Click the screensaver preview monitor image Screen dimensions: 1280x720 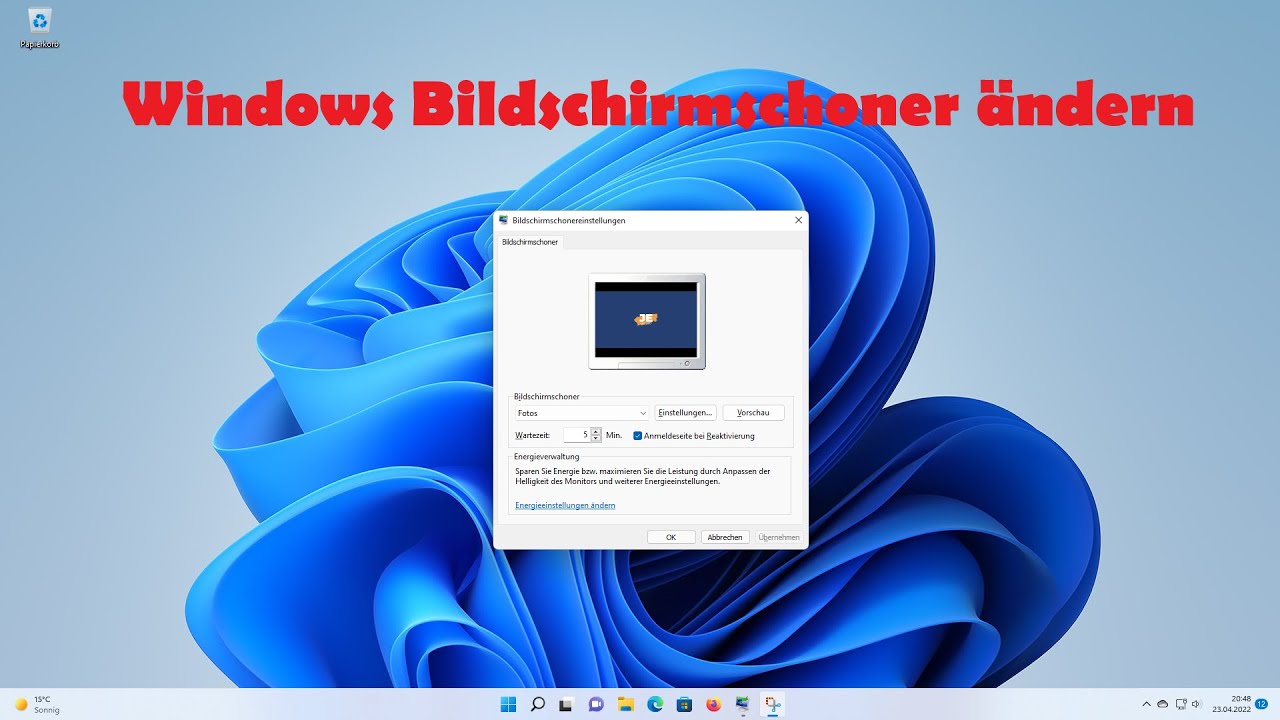[x=647, y=321]
